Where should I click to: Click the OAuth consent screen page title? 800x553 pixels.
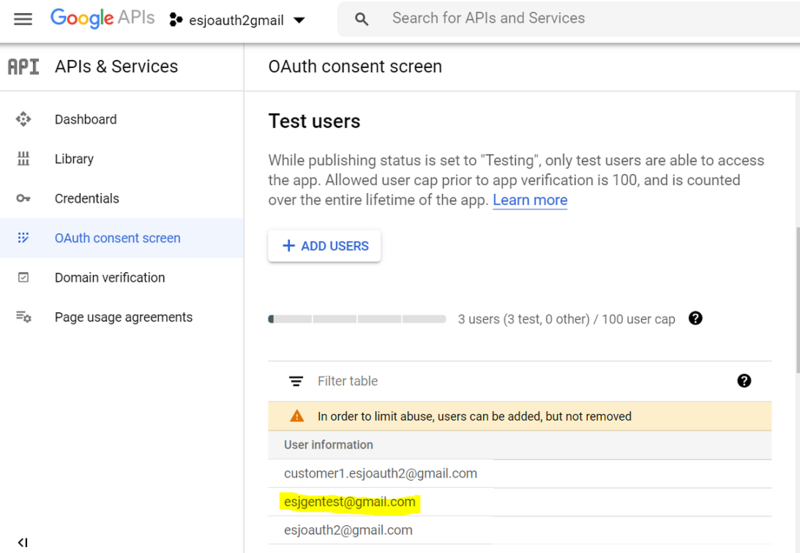click(x=355, y=67)
